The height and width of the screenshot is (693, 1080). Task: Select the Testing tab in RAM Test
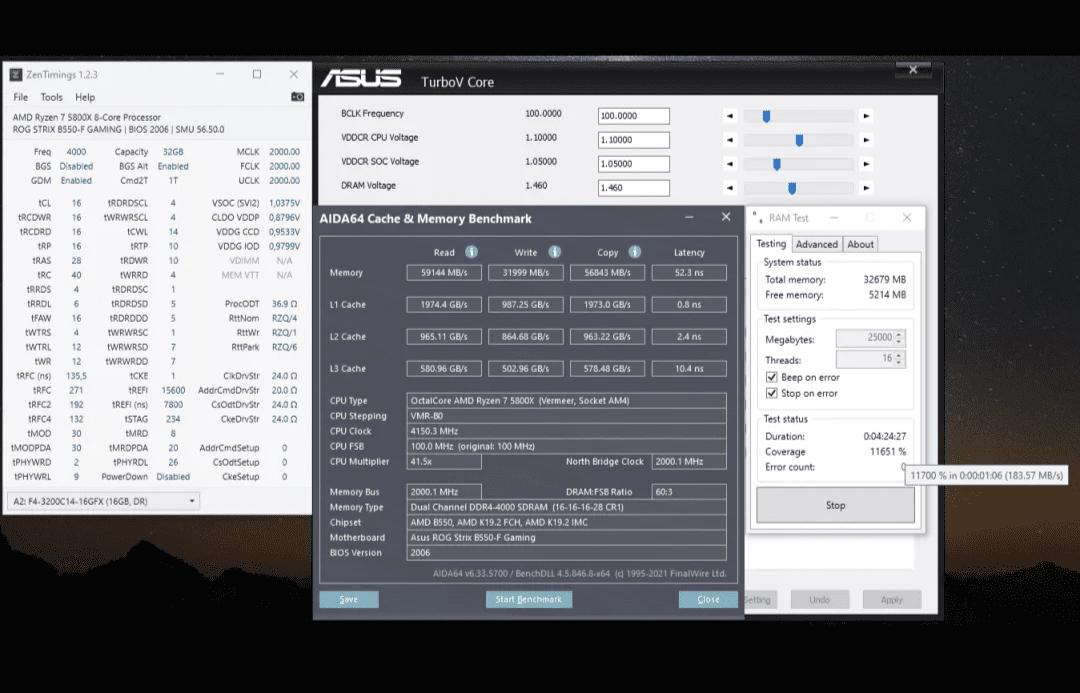[x=771, y=244]
